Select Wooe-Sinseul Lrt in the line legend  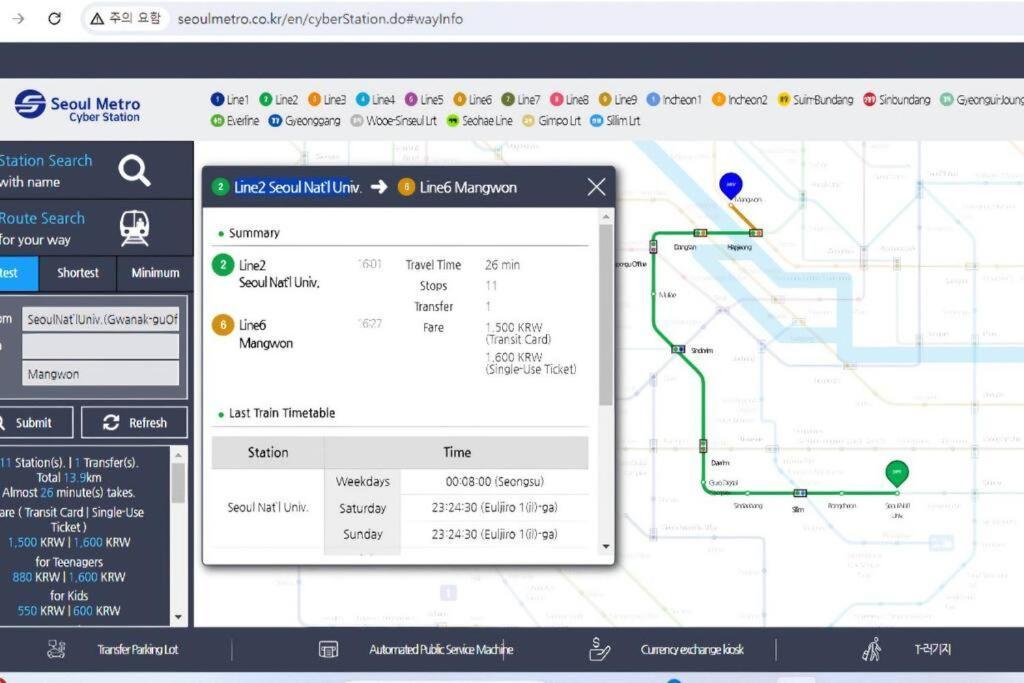point(394,121)
